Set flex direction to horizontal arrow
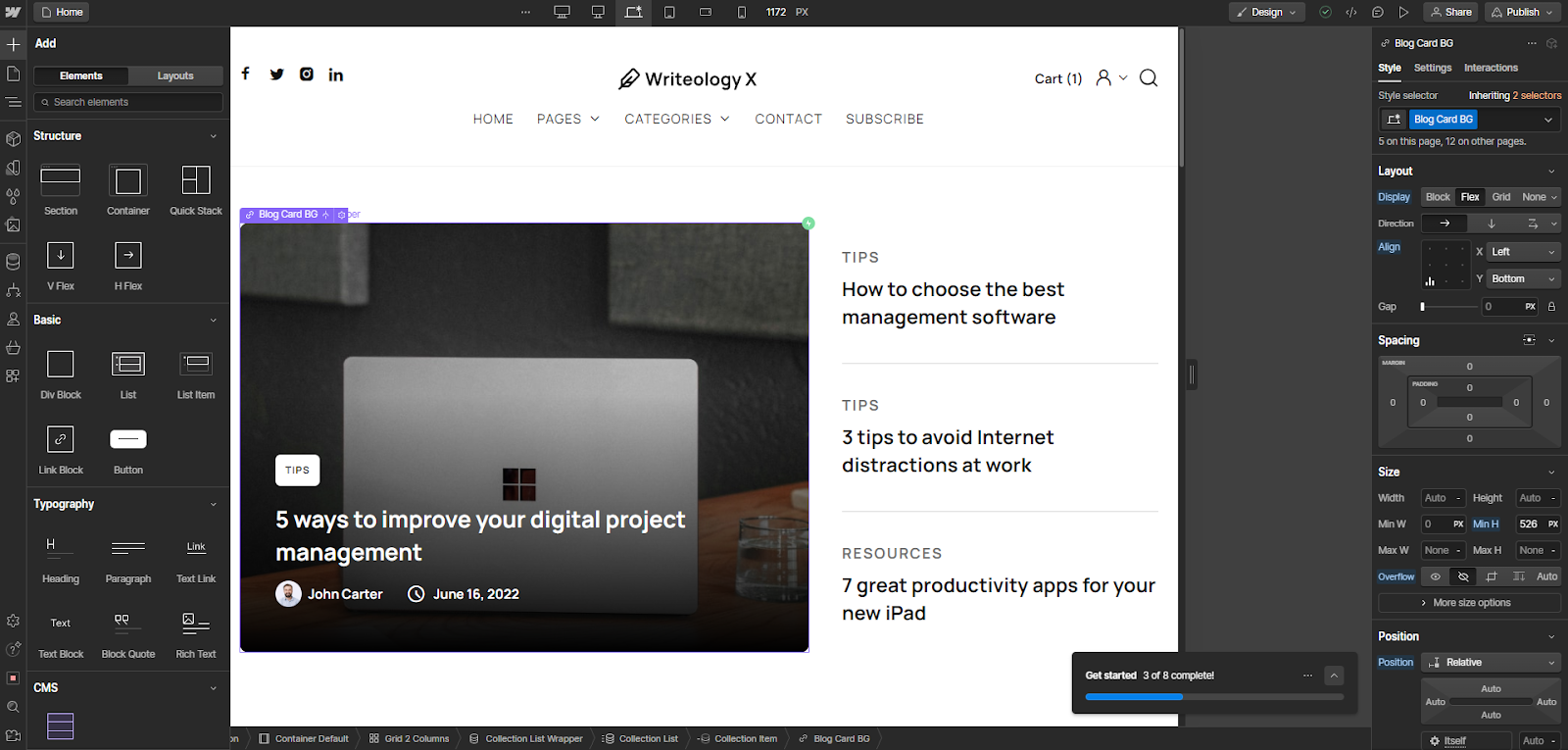This screenshot has height=750, width=1568. pyautogui.click(x=1445, y=224)
